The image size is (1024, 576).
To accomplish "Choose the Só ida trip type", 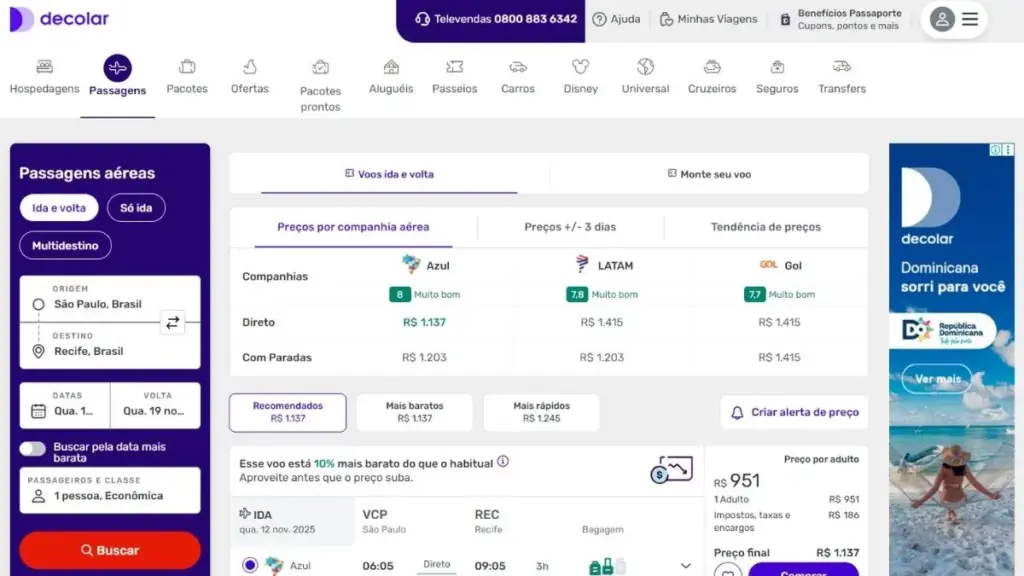I will [136, 208].
